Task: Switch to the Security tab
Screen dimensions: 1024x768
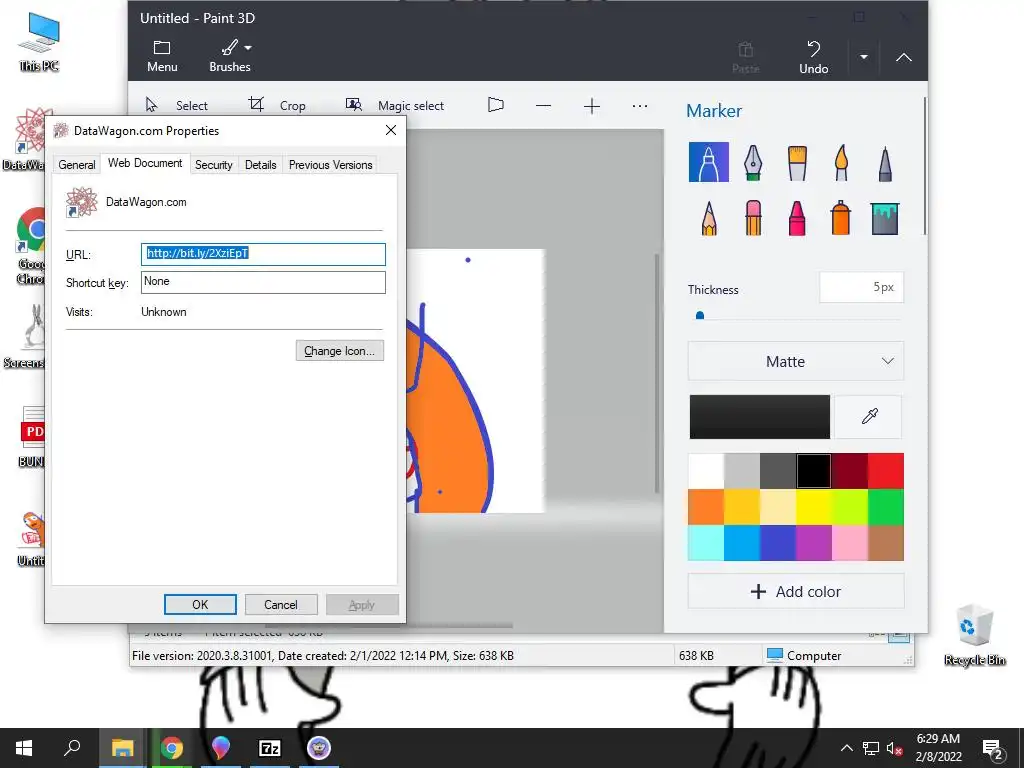Action: tap(214, 165)
